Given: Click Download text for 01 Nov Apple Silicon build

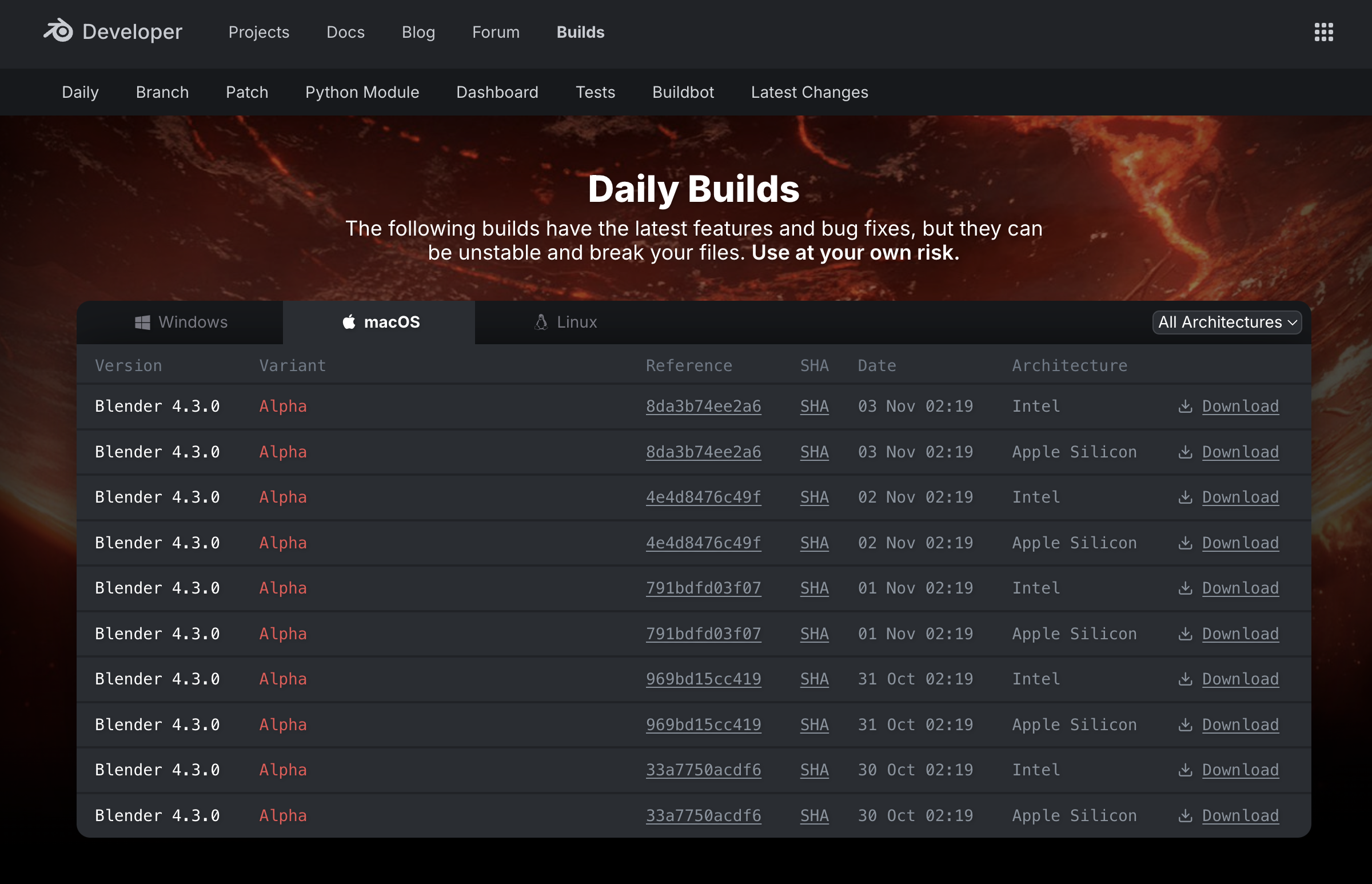Looking at the screenshot, I should [1240, 634].
